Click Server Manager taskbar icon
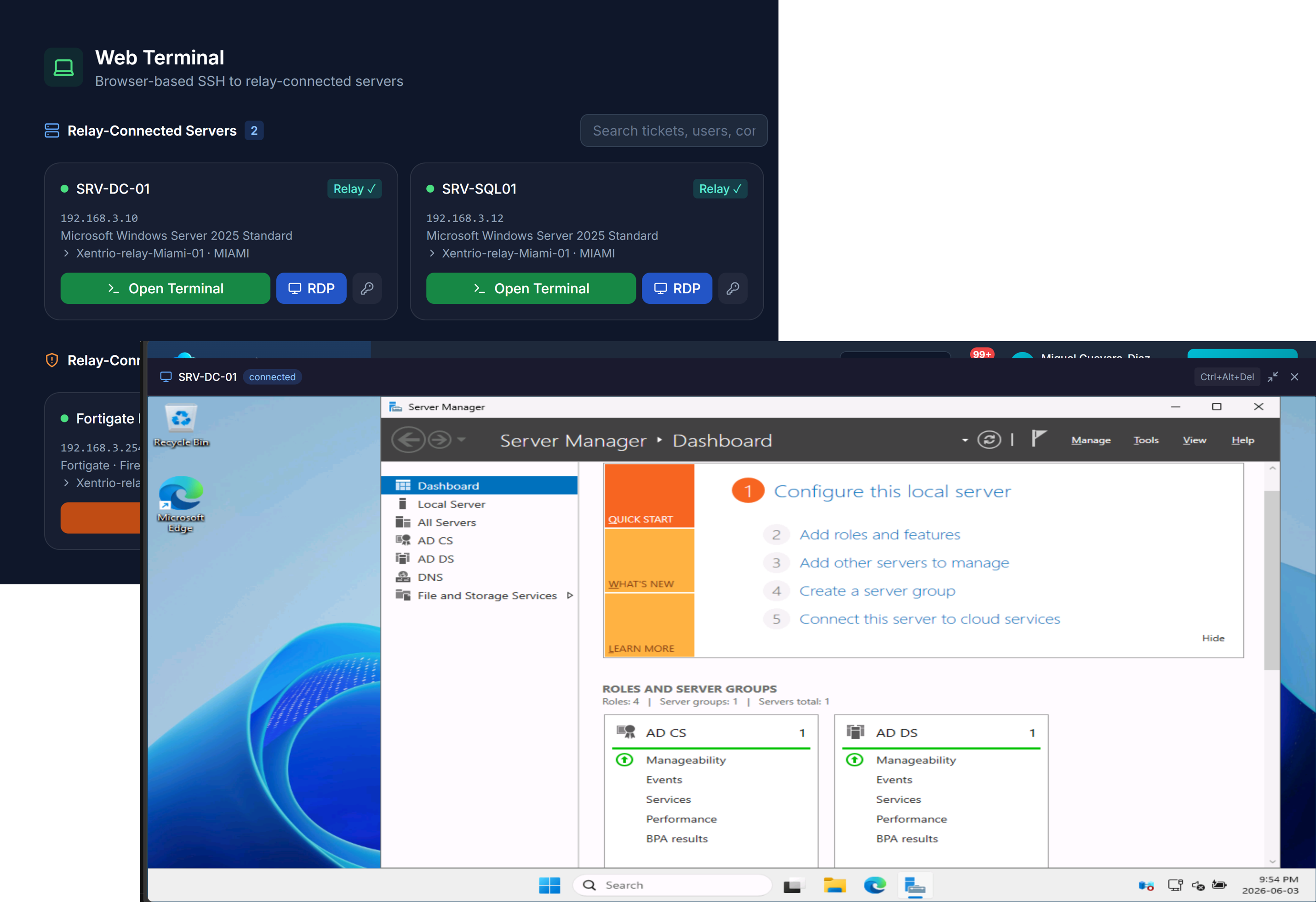1316x902 pixels. 915,885
